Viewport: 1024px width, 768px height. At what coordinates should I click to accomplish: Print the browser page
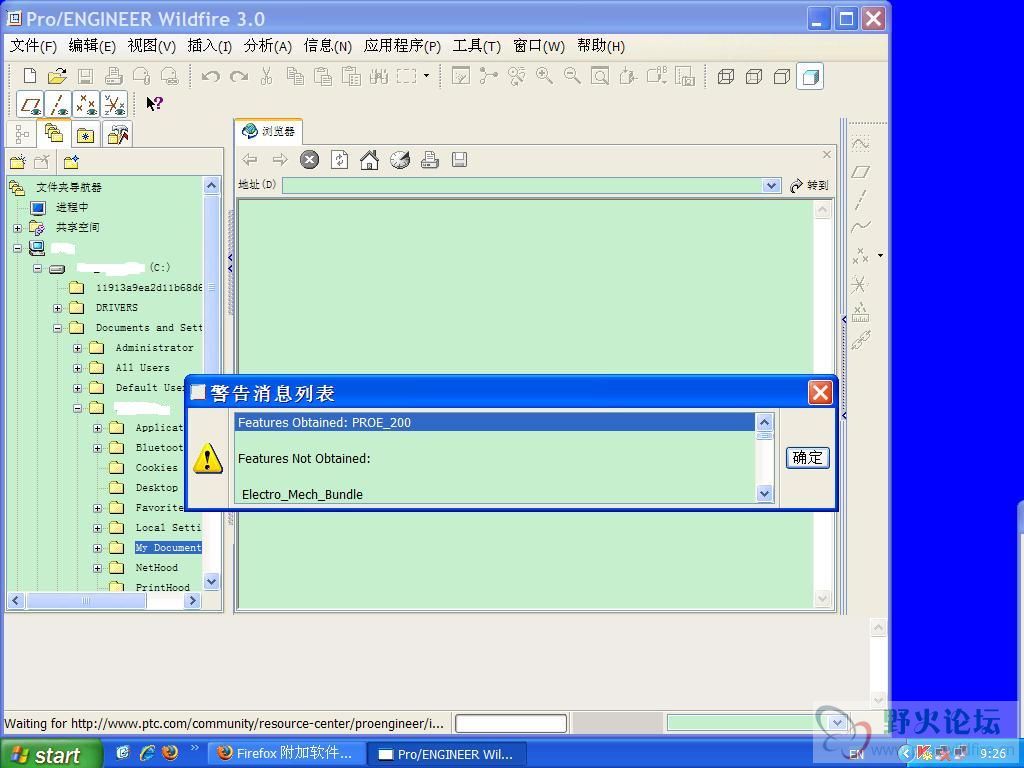pos(429,160)
